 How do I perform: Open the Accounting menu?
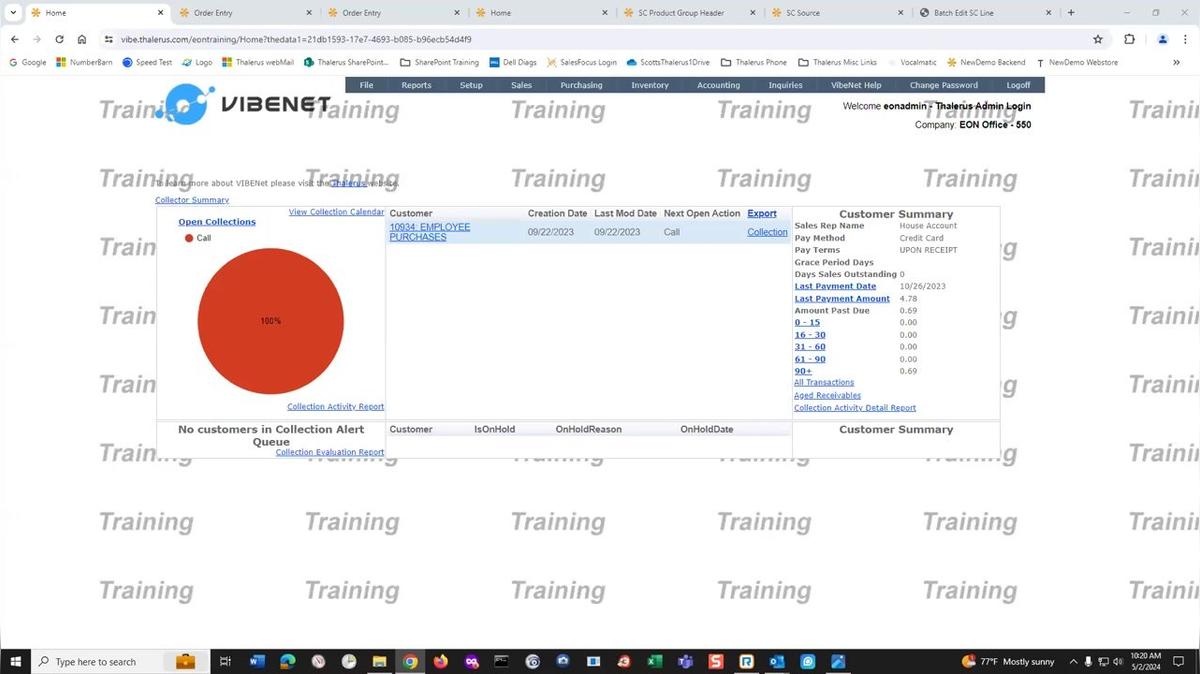point(718,85)
